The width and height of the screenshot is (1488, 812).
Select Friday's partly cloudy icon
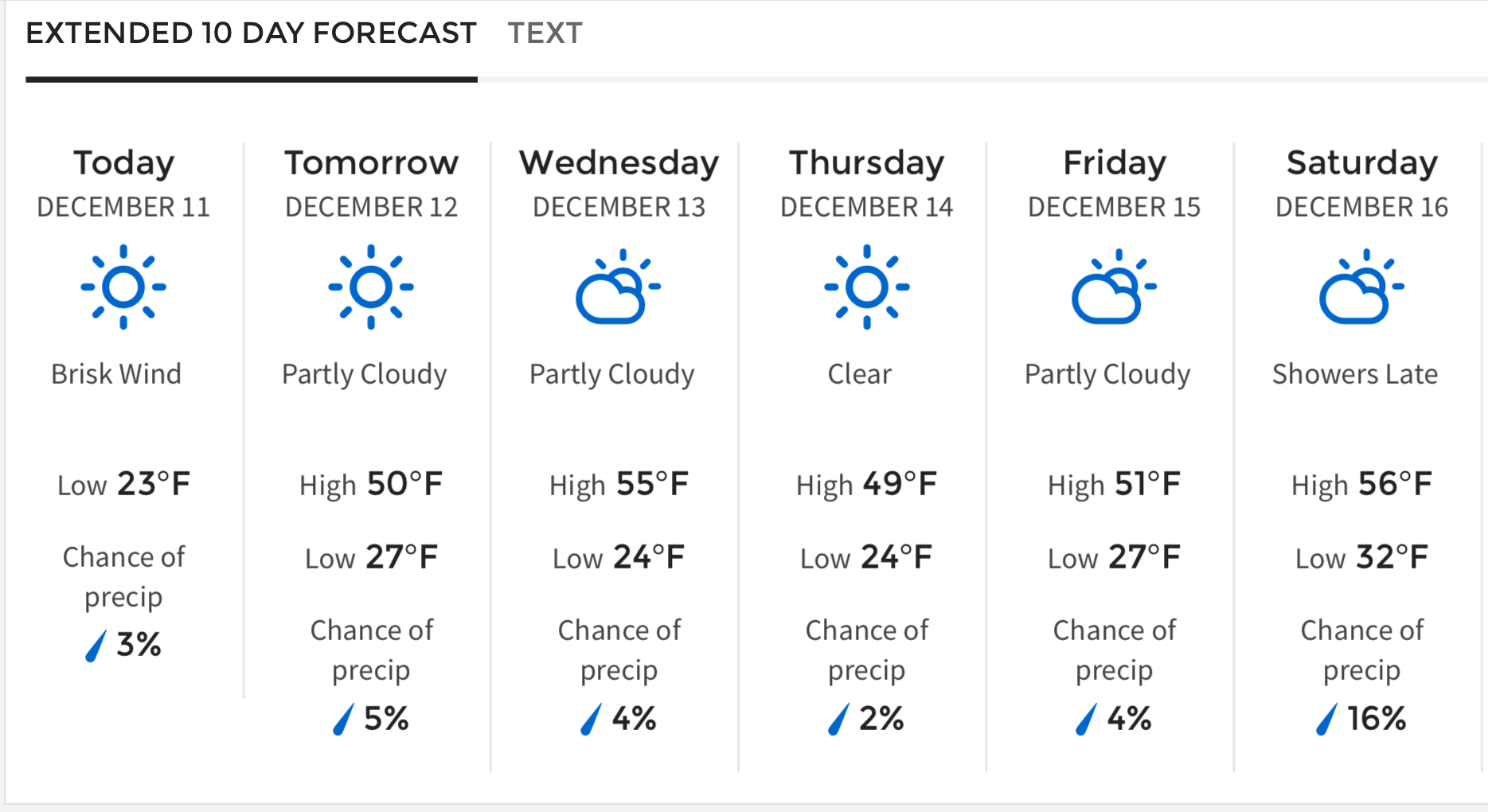(1114, 287)
